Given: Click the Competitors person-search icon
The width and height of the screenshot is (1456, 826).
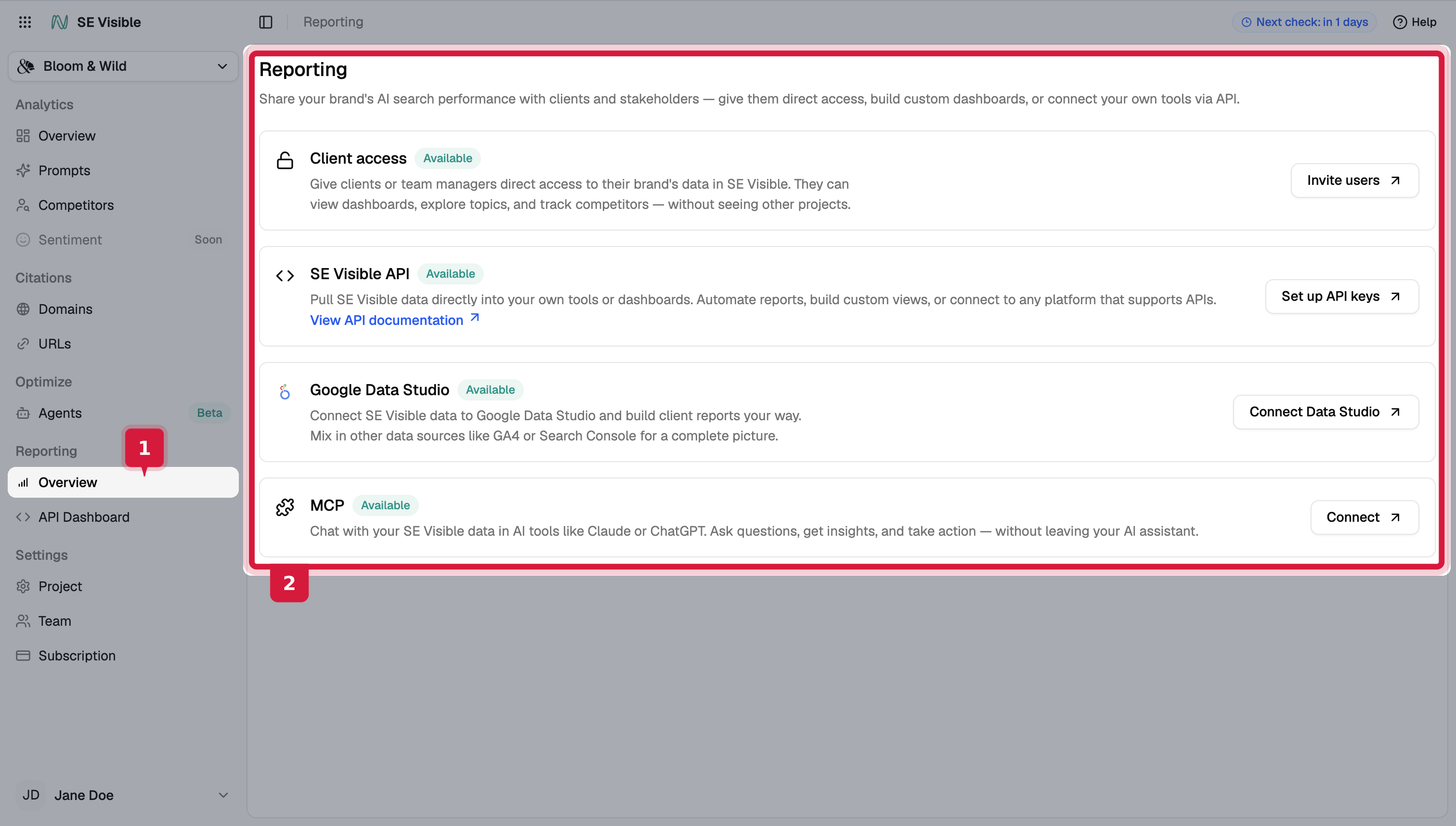Looking at the screenshot, I should point(23,205).
